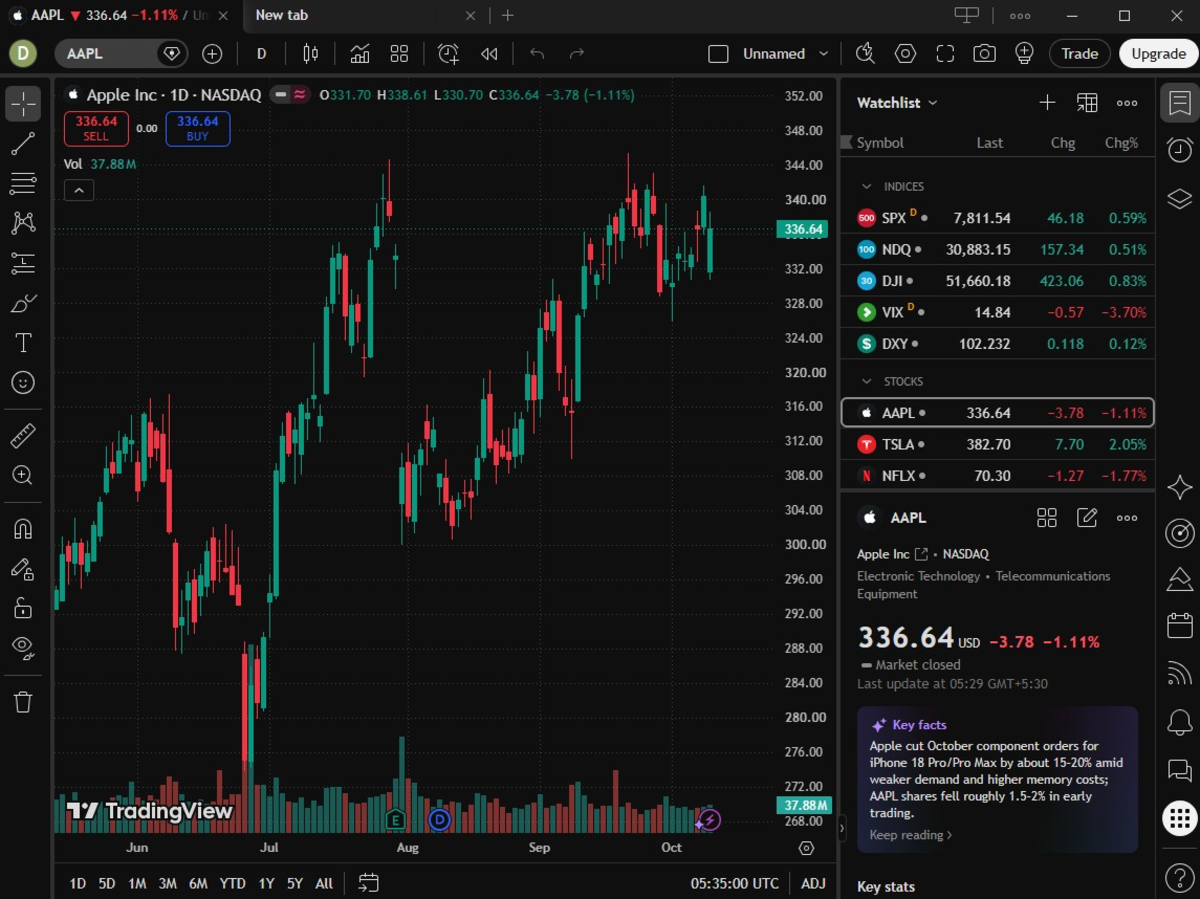Viewport: 1200px width, 899px height.
Task: Open the forecasting and measurement tools
Action: pyautogui.click(x=23, y=263)
